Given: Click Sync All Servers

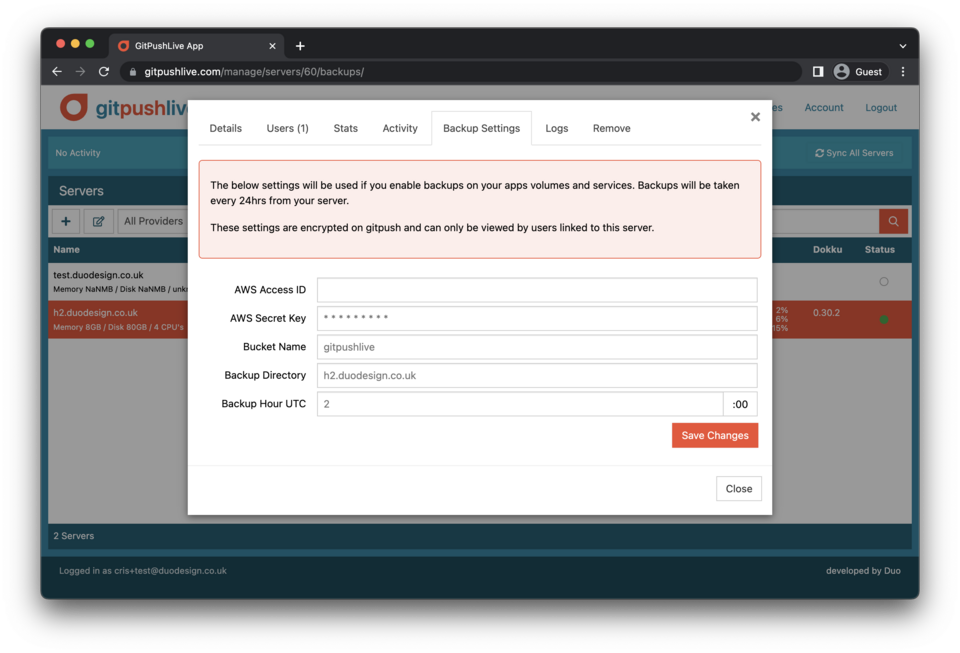Looking at the screenshot, I should pos(854,153).
